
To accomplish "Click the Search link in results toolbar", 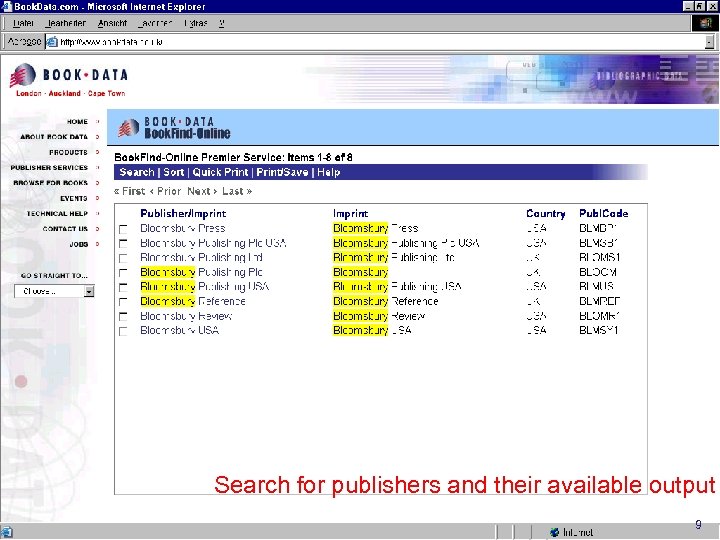I will [x=136, y=172].
